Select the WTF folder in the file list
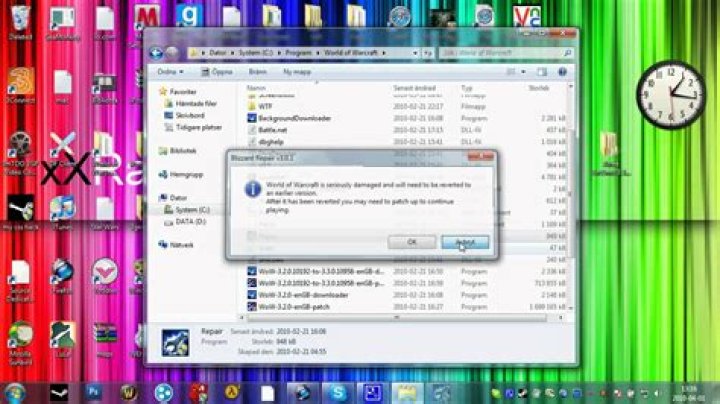 click(x=264, y=105)
